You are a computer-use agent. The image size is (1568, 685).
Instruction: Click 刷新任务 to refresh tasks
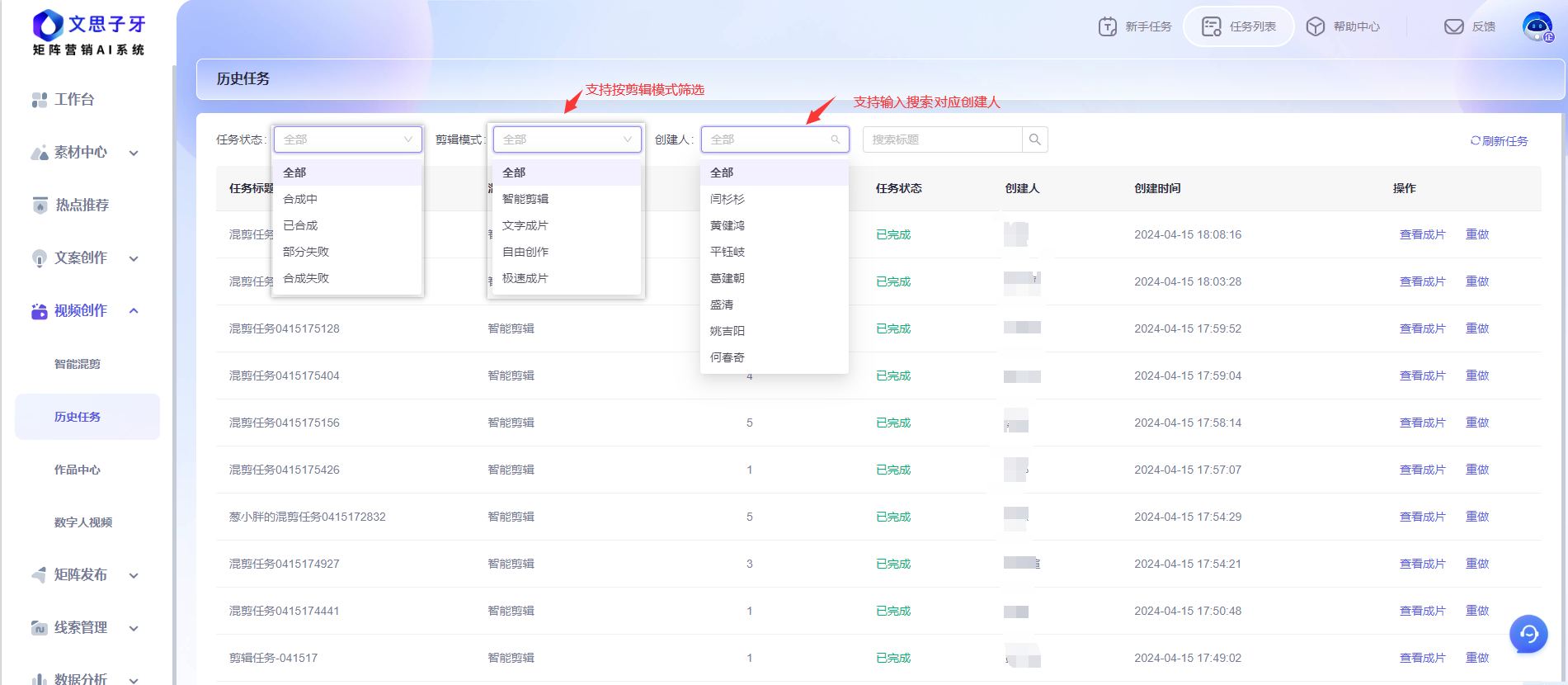point(1499,141)
